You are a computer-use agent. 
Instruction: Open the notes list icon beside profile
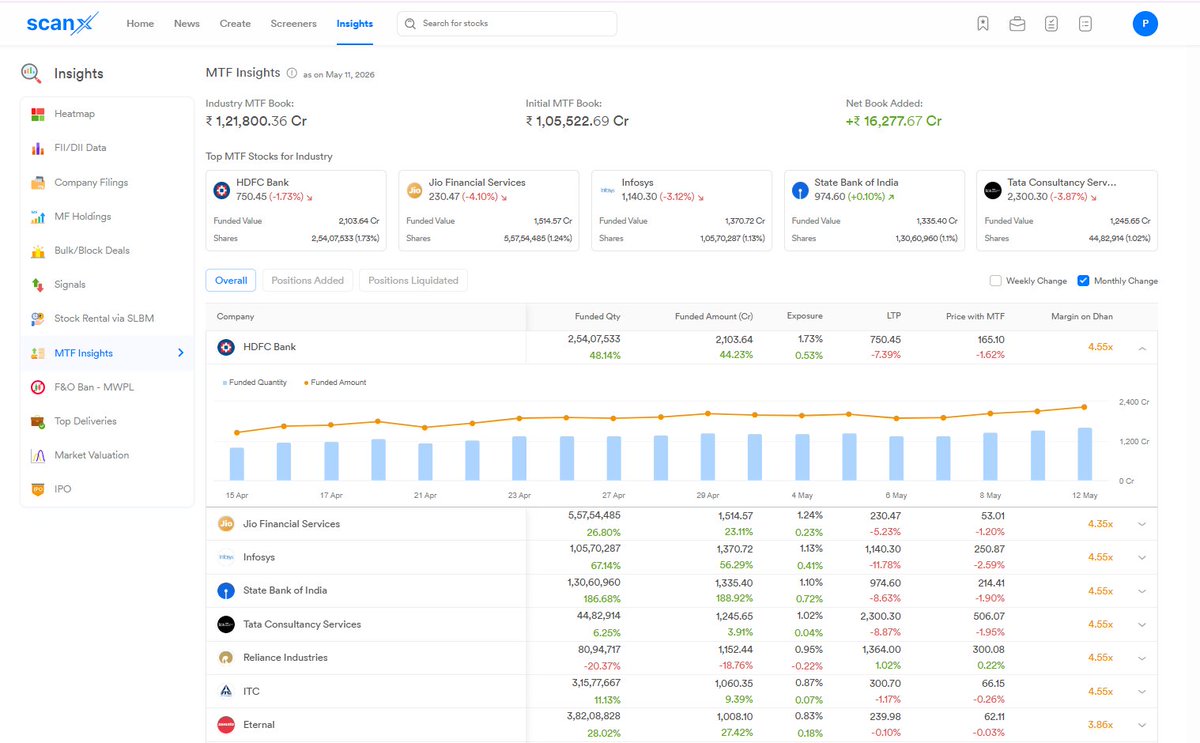pyautogui.click(x=1086, y=24)
